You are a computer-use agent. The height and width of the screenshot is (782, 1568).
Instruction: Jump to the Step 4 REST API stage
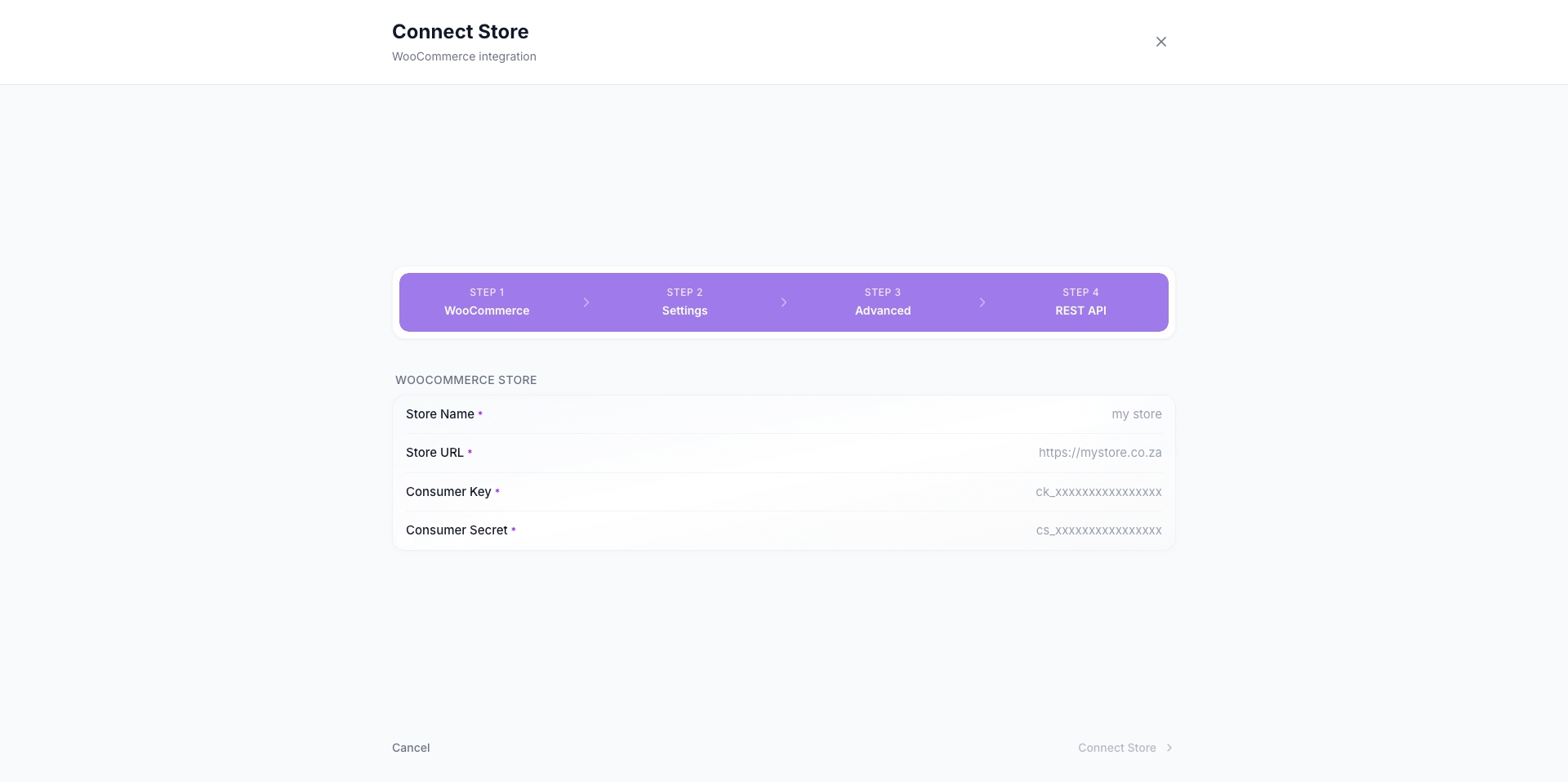[x=1080, y=302]
